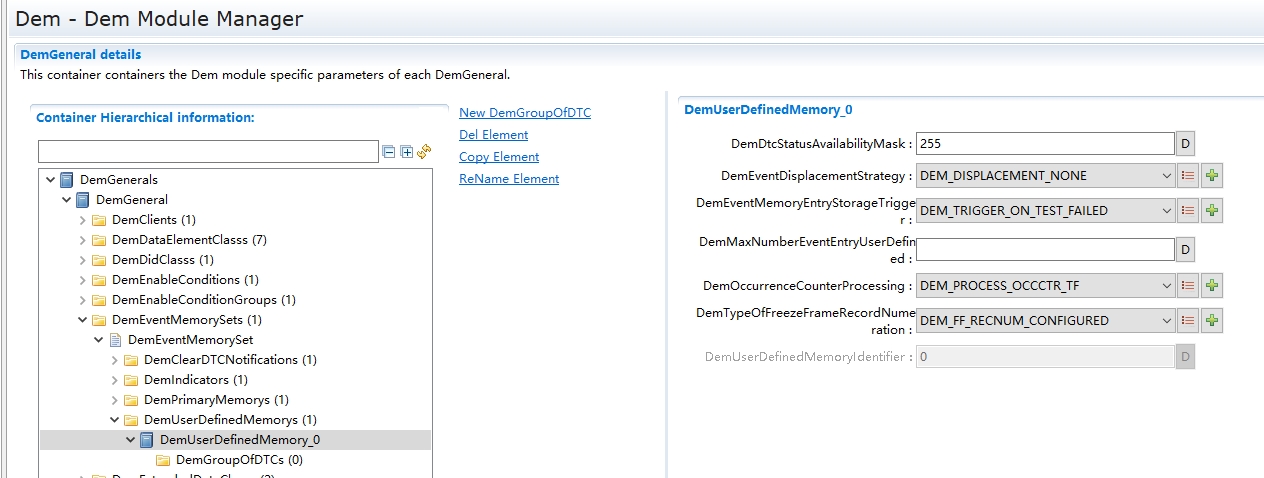Open the DemOccurrenceCounterProcessing dropdown
The height and width of the screenshot is (478, 1264).
(x=1167, y=286)
